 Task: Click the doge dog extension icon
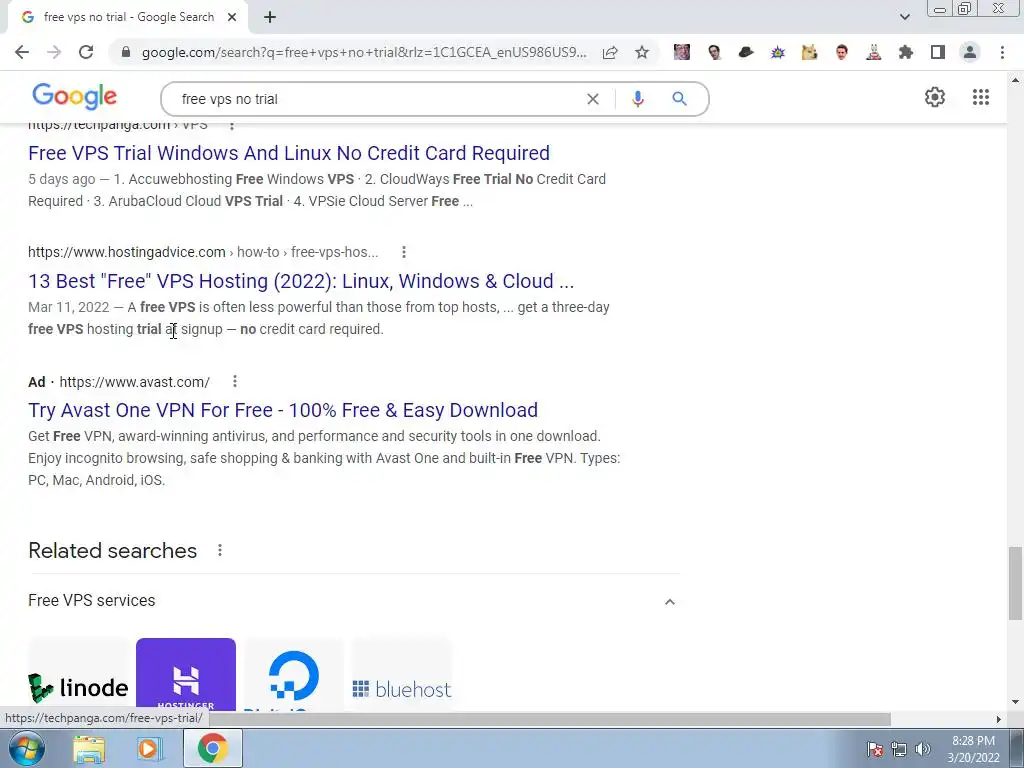[x=810, y=52]
